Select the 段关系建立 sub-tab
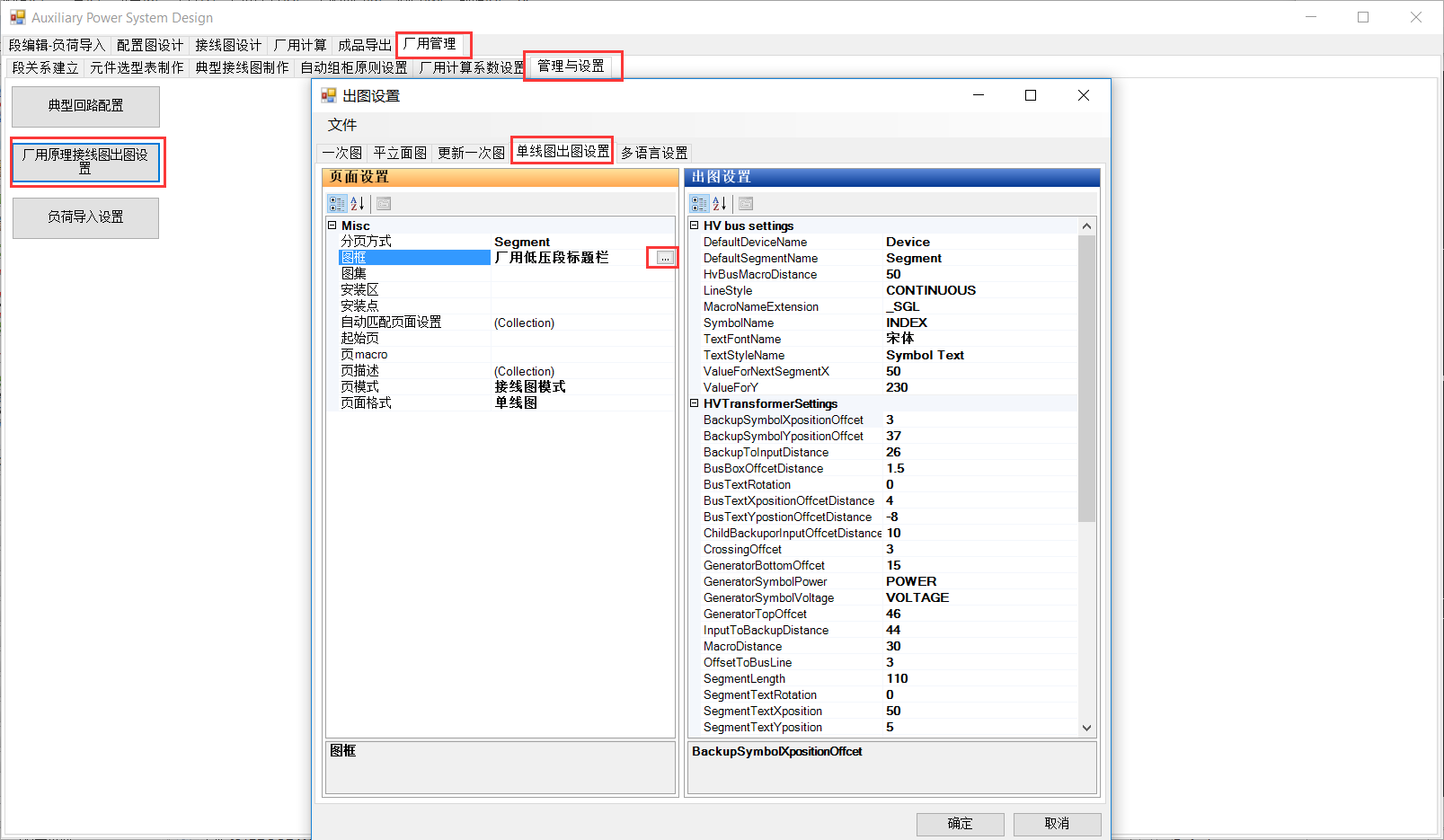This screenshot has height=840, width=1444. [46, 67]
